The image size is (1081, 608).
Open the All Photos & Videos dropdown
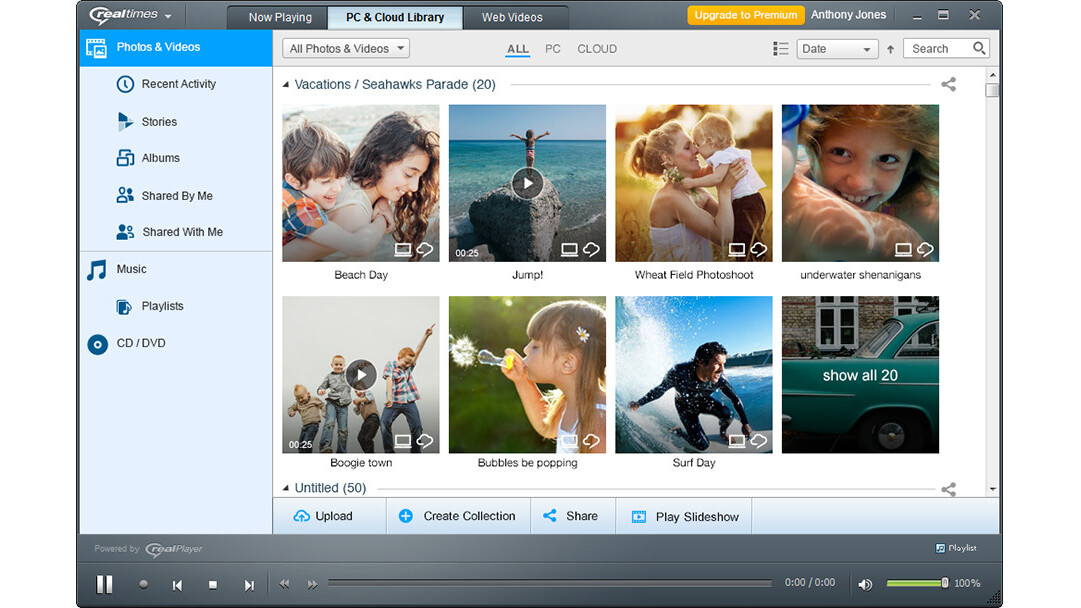click(346, 48)
